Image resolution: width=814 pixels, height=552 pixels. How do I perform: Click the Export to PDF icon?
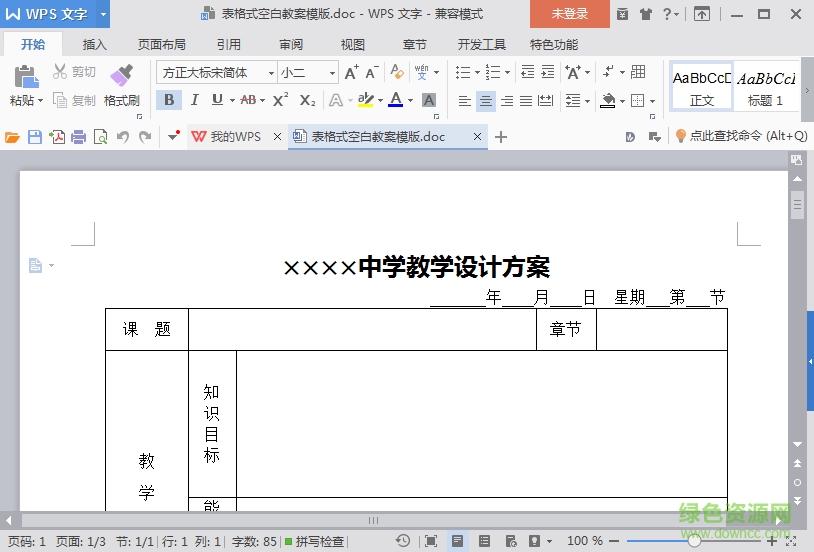click(57, 137)
